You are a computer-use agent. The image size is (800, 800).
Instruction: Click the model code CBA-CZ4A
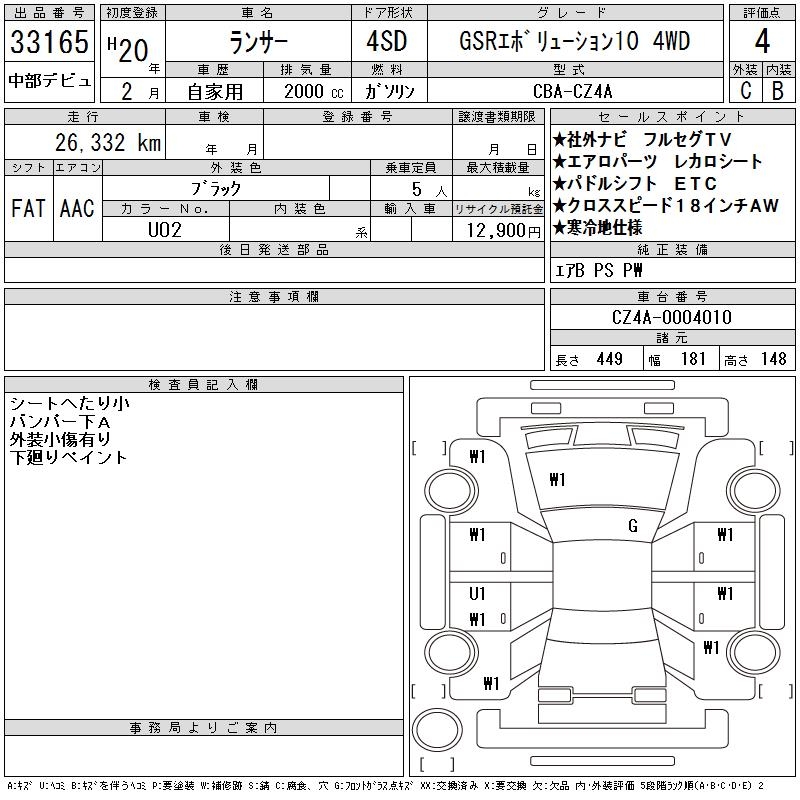point(580,90)
